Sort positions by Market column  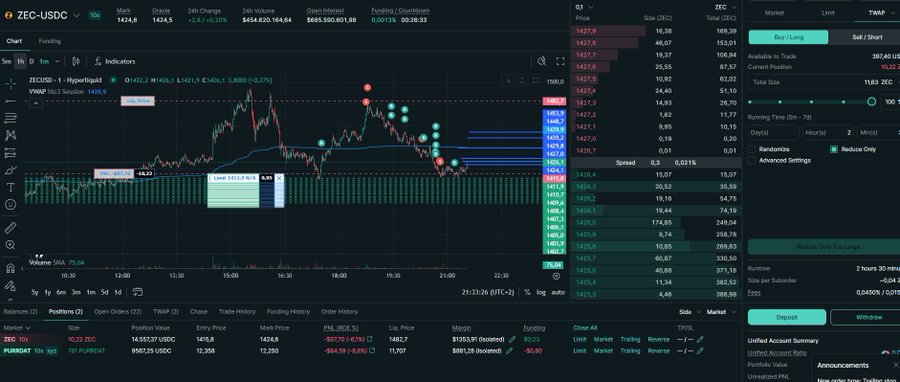[x=17, y=328]
